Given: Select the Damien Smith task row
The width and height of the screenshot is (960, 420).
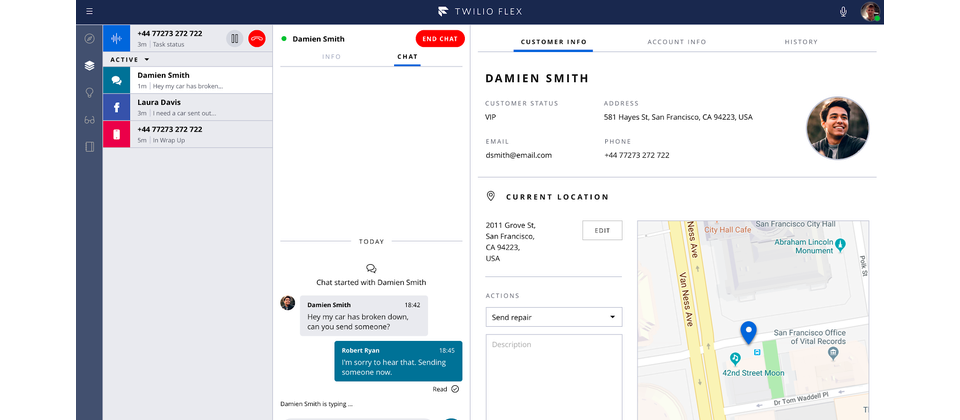Looking at the screenshot, I should (187, 80).
